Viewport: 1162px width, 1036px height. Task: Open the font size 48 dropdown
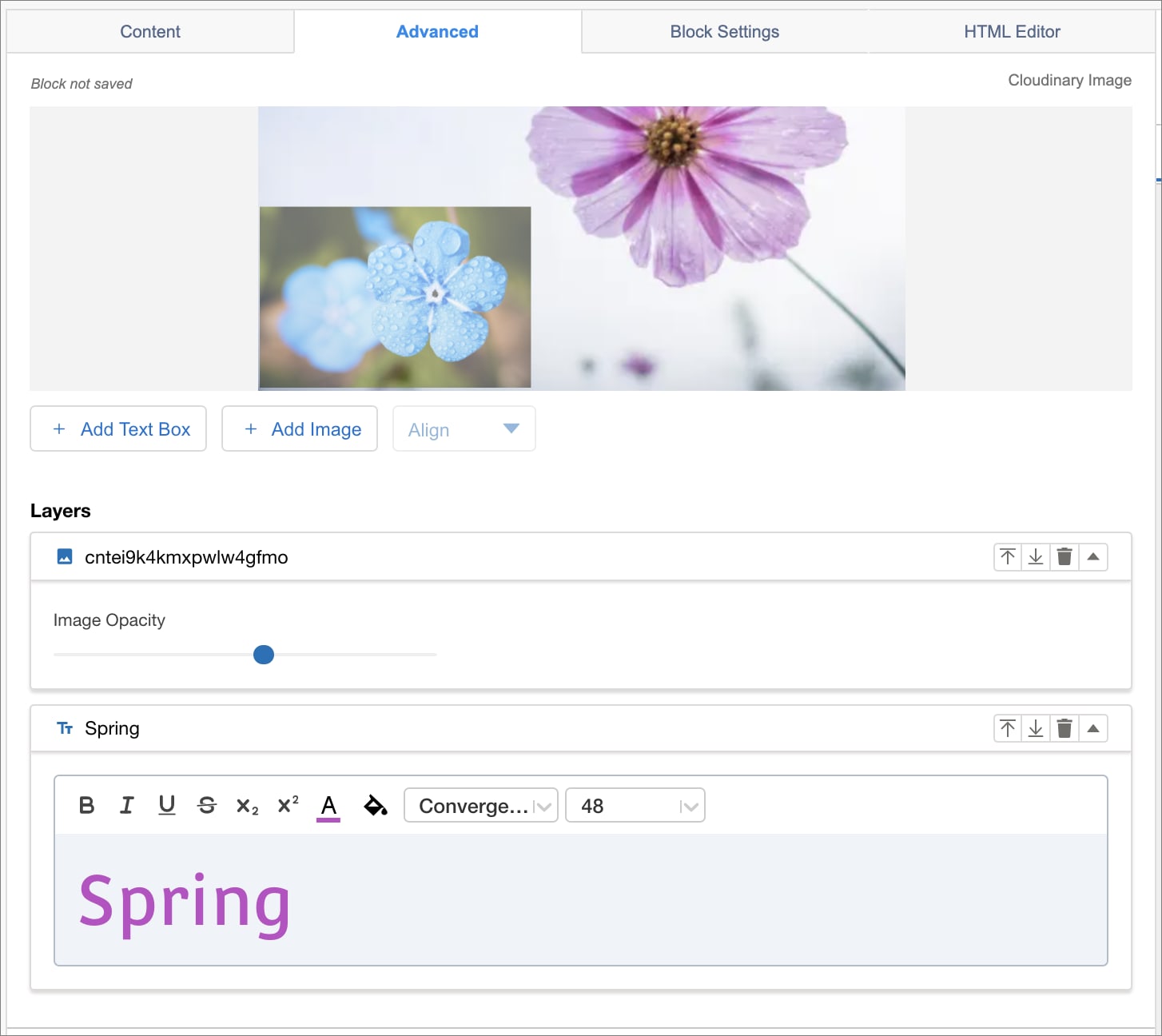635,806
